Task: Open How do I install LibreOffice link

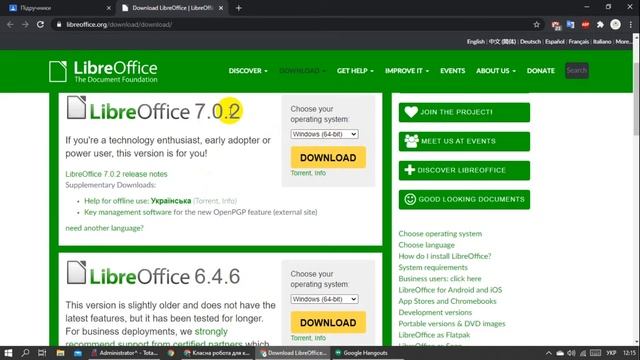Action: click(x=445, y=256)
